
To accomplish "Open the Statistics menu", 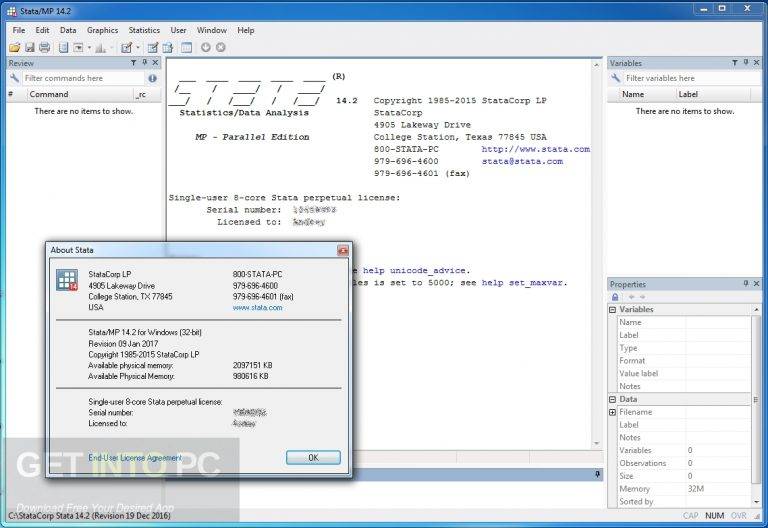I will [144, 30].
